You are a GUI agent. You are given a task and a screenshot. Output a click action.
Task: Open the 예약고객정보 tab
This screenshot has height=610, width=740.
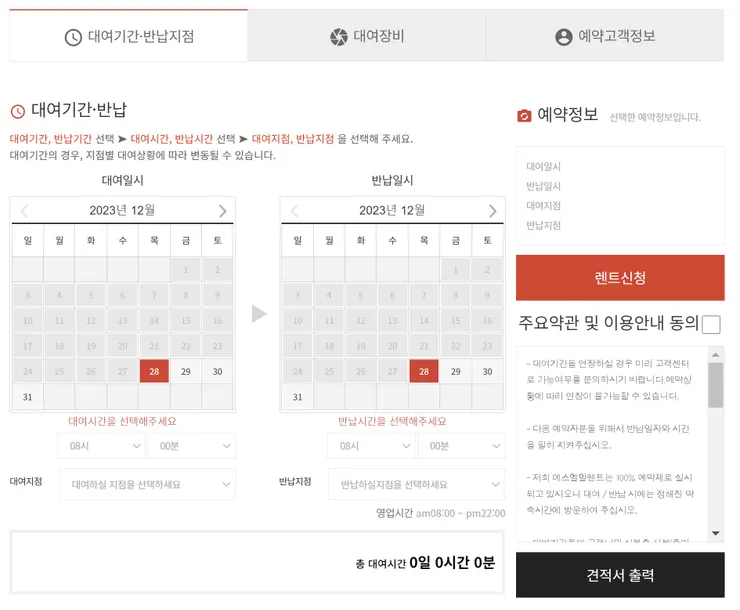605,37
